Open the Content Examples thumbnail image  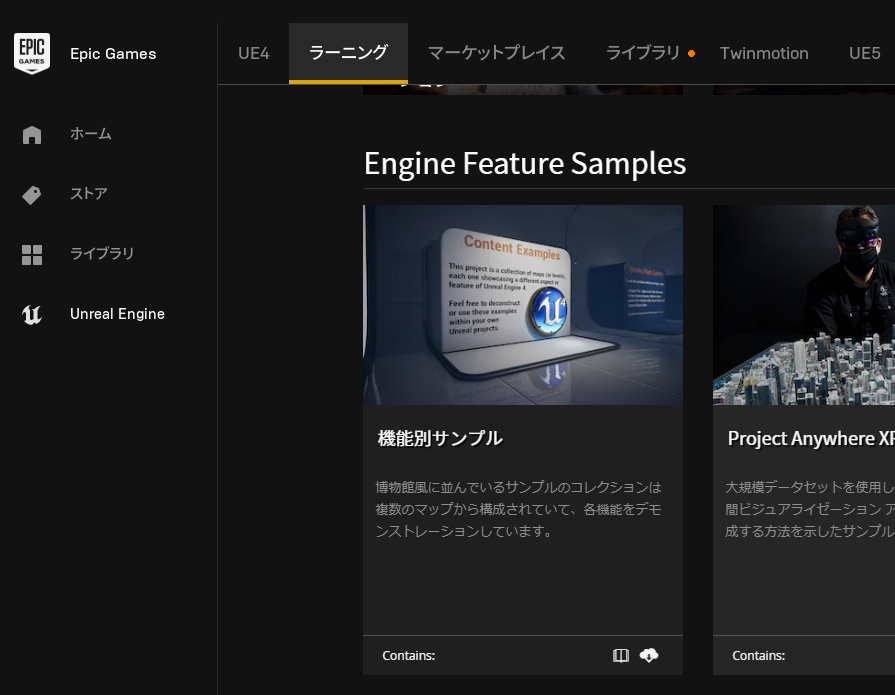523,305
